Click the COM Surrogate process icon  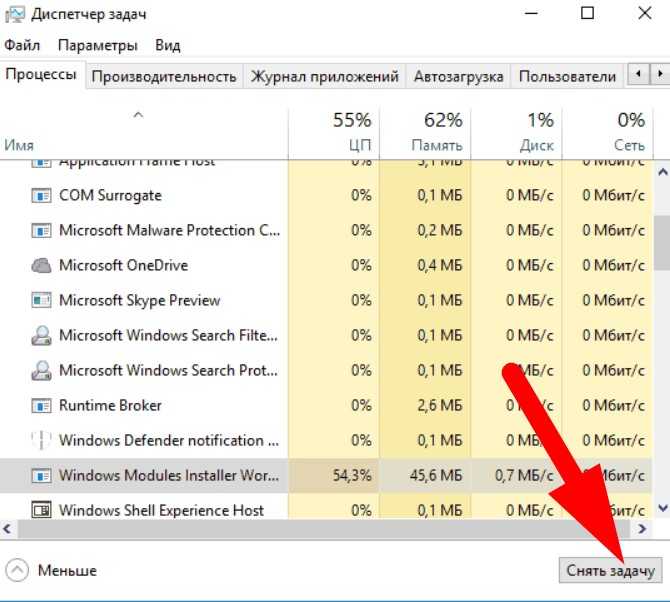click(41, 196)
